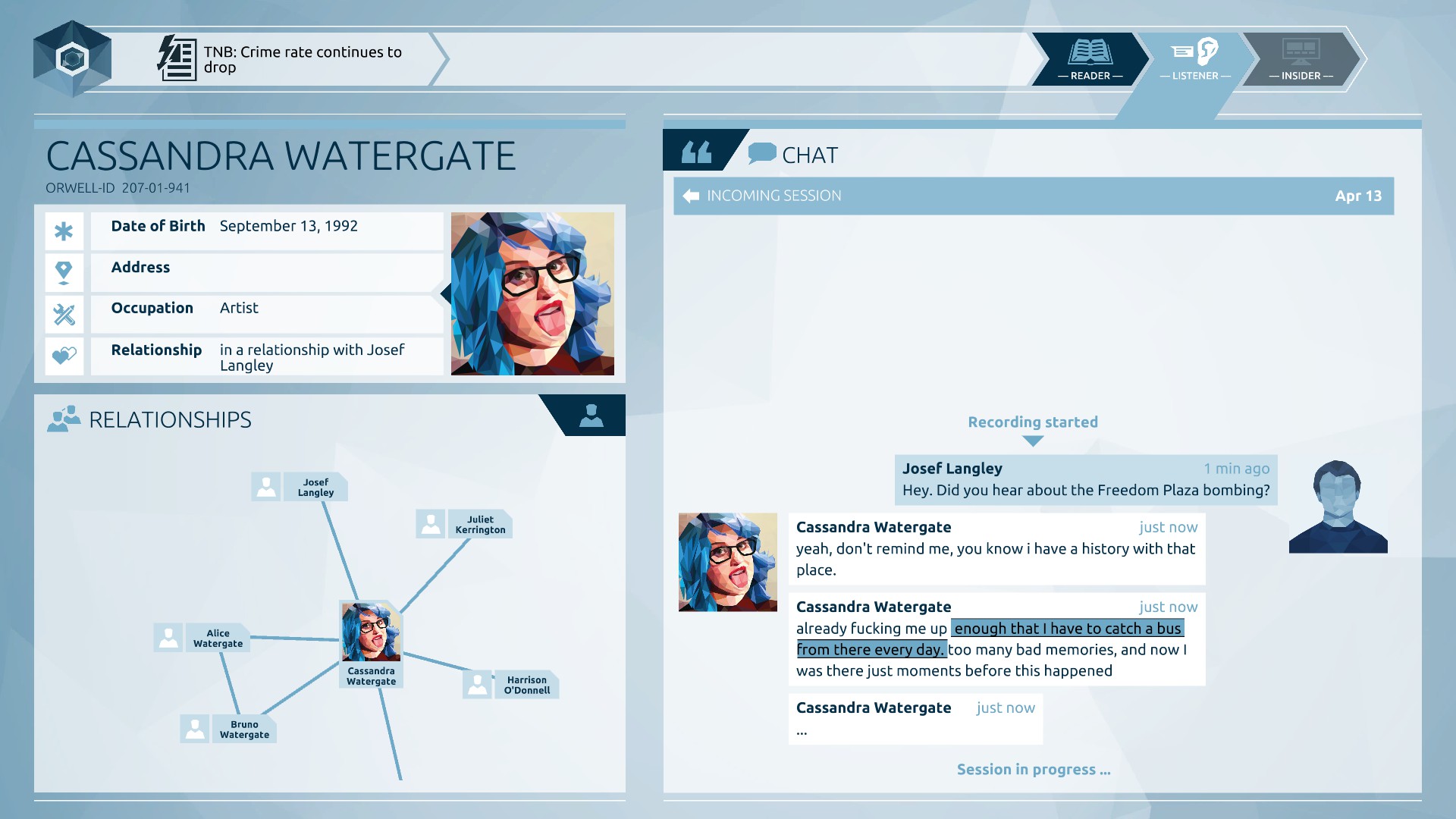Click Juliet Kerrington's avatar icon in graph

pos(431,524)
